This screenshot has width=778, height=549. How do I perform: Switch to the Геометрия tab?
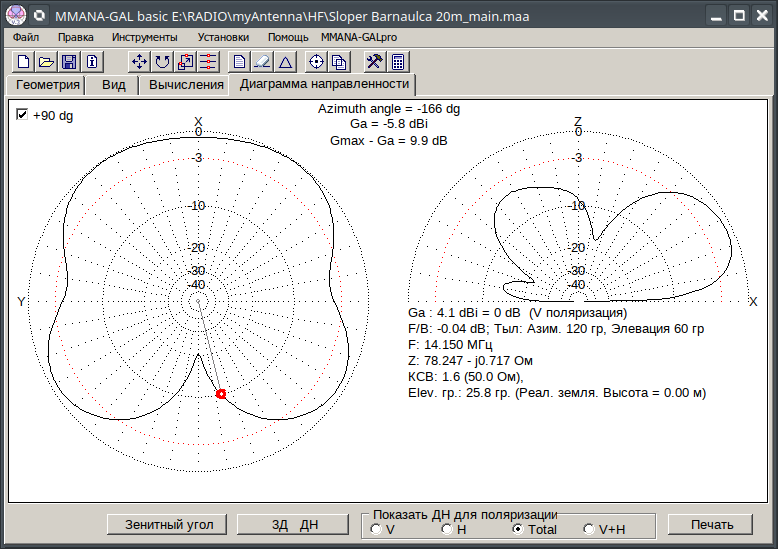click(x=47, y=85)
